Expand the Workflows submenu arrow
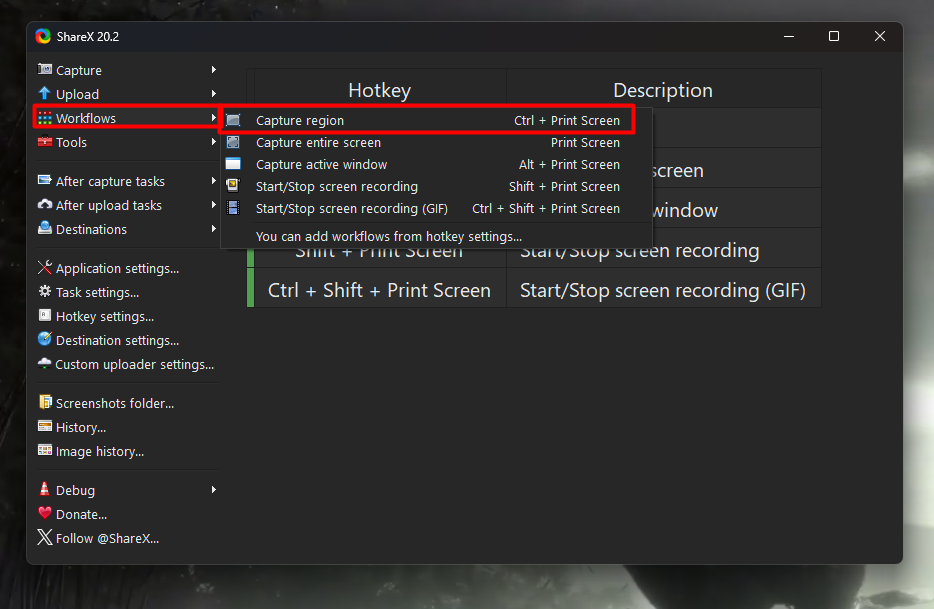 [213, 118]
